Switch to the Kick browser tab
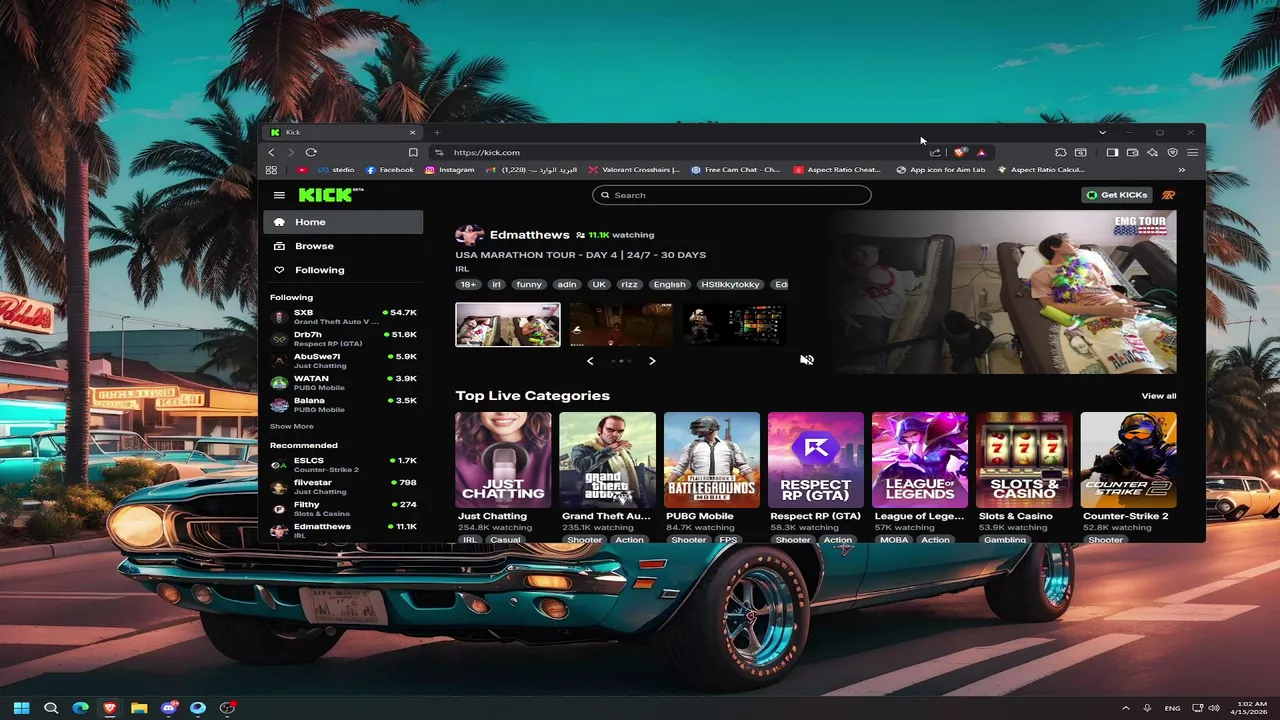This screenshot has height=720, width=1280. pos(343,132)
